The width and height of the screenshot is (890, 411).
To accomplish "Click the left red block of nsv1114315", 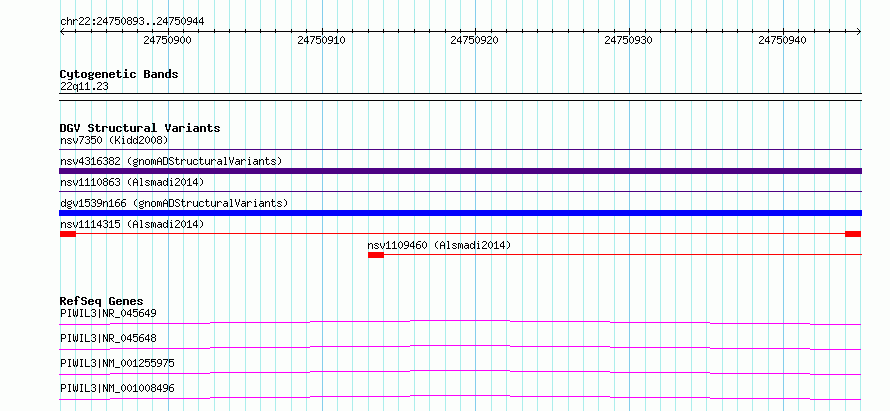I will click(68, 234).
